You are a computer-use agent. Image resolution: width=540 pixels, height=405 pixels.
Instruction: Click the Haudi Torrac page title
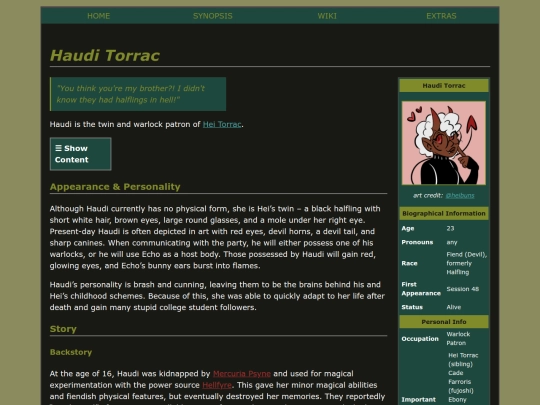(105, 55)
